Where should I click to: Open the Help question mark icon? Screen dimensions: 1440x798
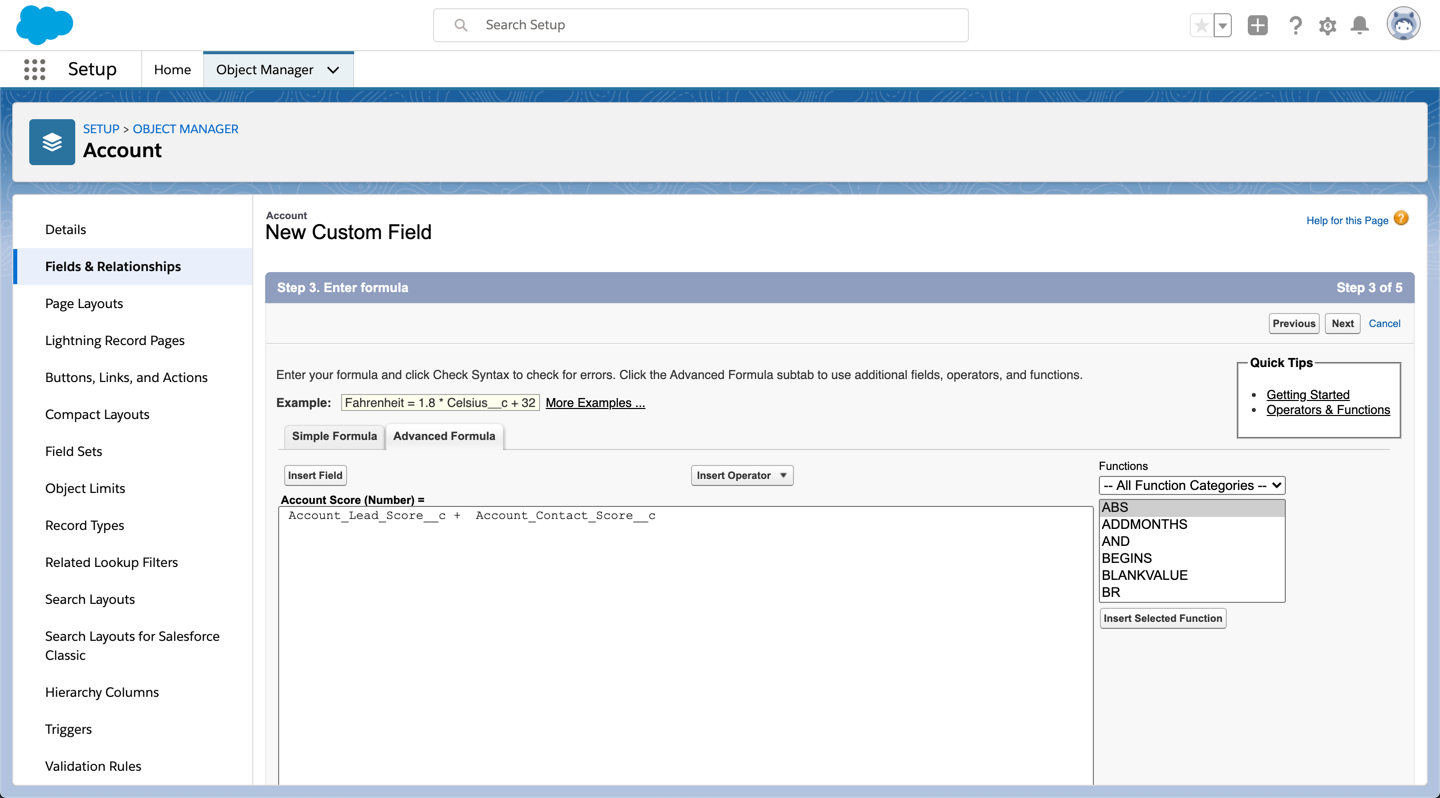click(x=1295, y=26)
